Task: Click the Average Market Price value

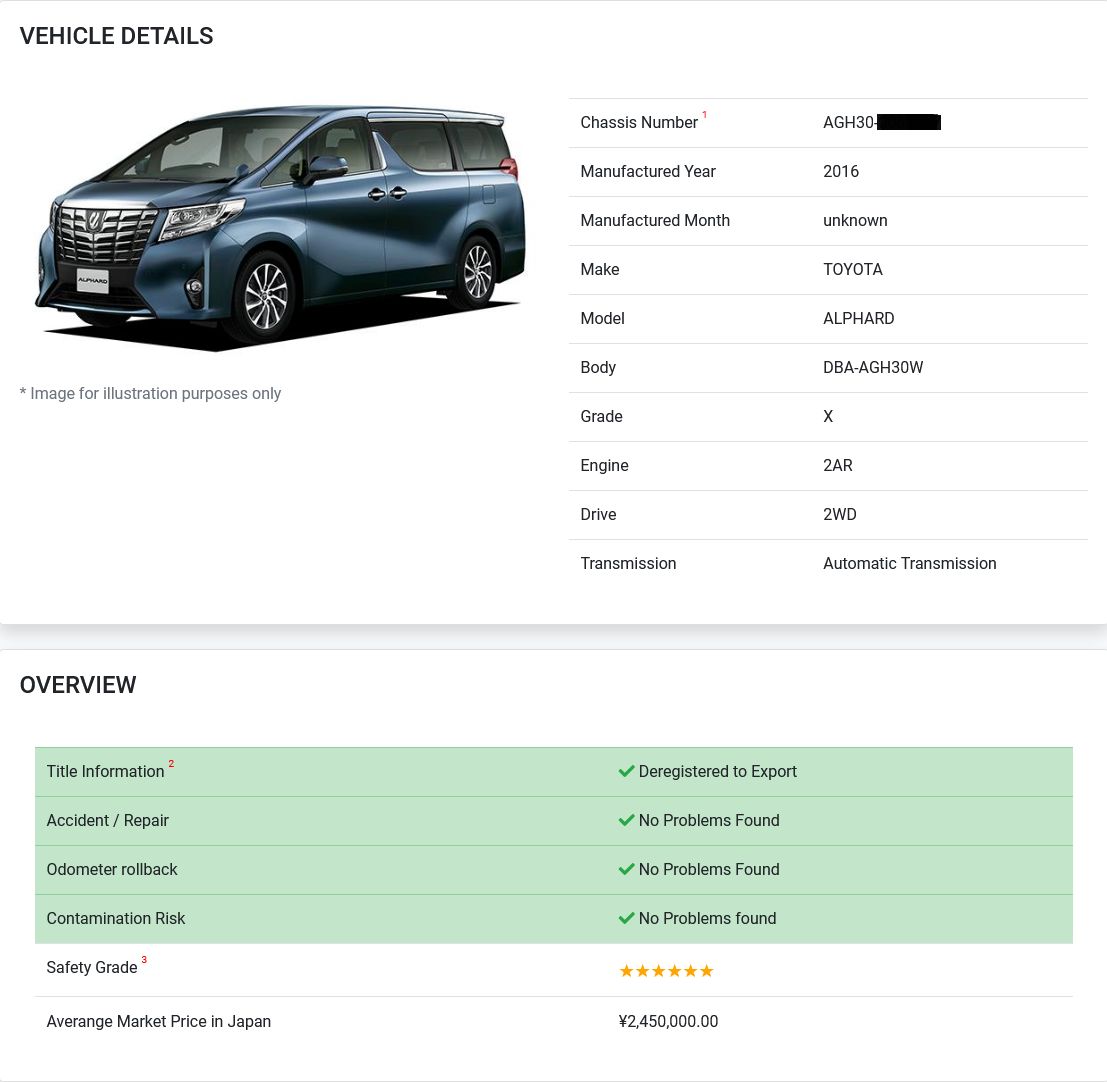Action: point(668,1021)
